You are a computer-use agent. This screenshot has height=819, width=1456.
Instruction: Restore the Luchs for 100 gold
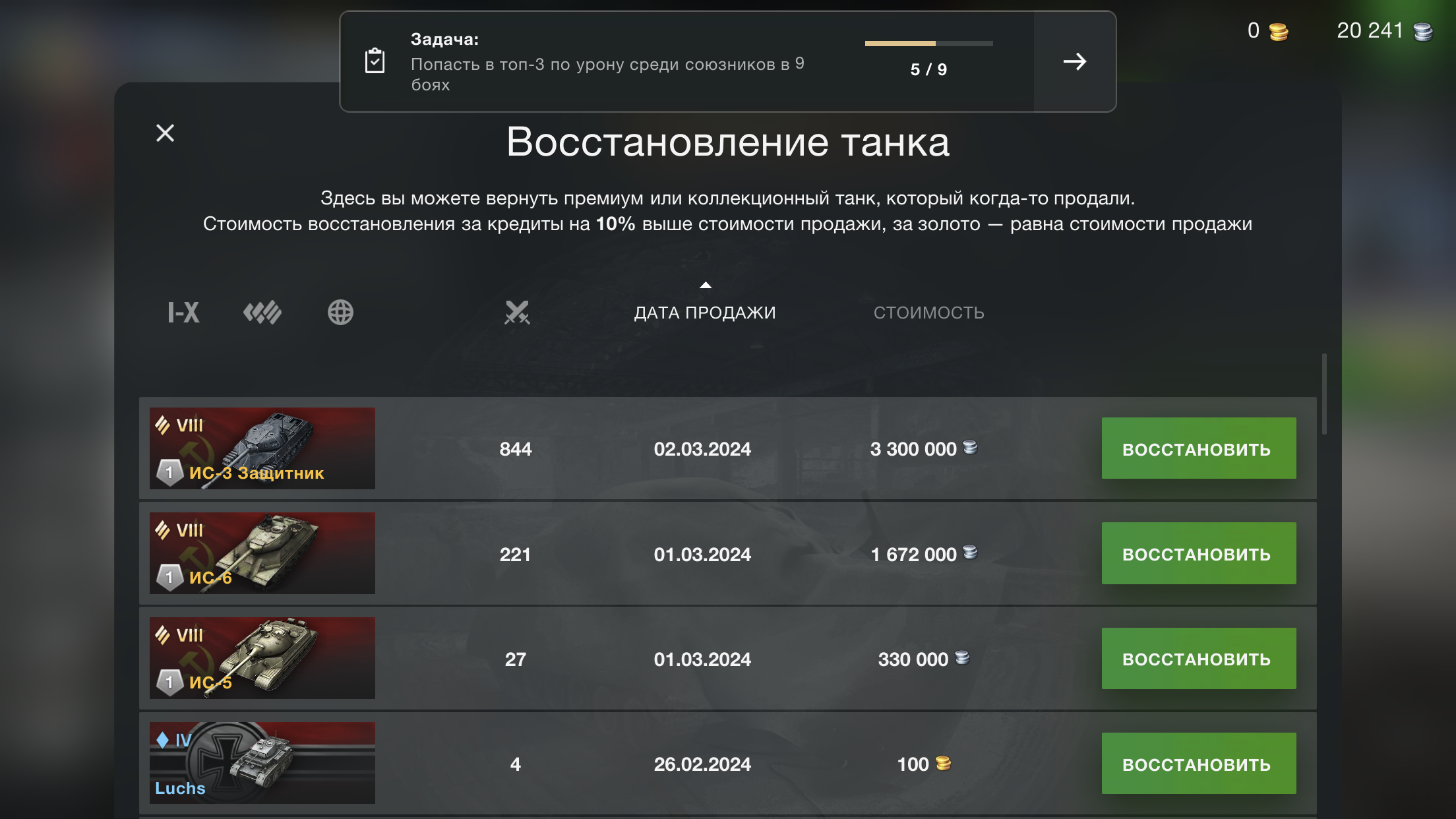click(1198, 764)
